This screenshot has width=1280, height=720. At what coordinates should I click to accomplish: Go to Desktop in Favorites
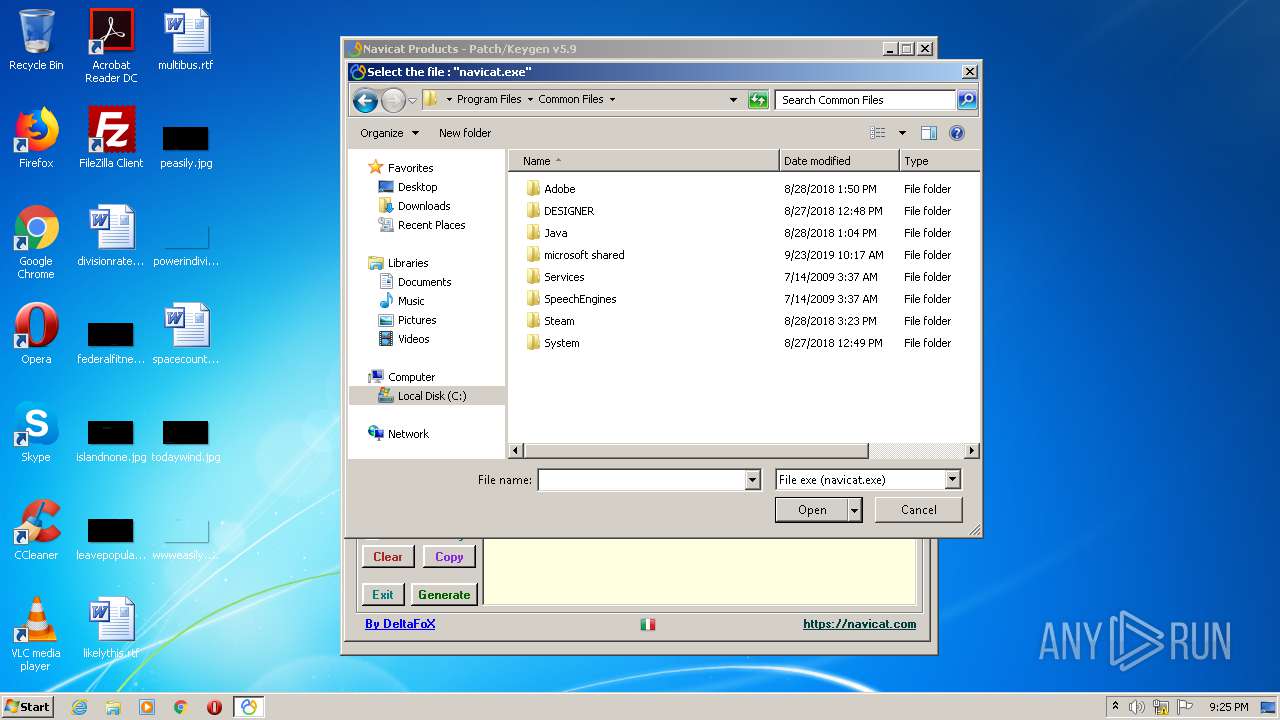(417, 187)
